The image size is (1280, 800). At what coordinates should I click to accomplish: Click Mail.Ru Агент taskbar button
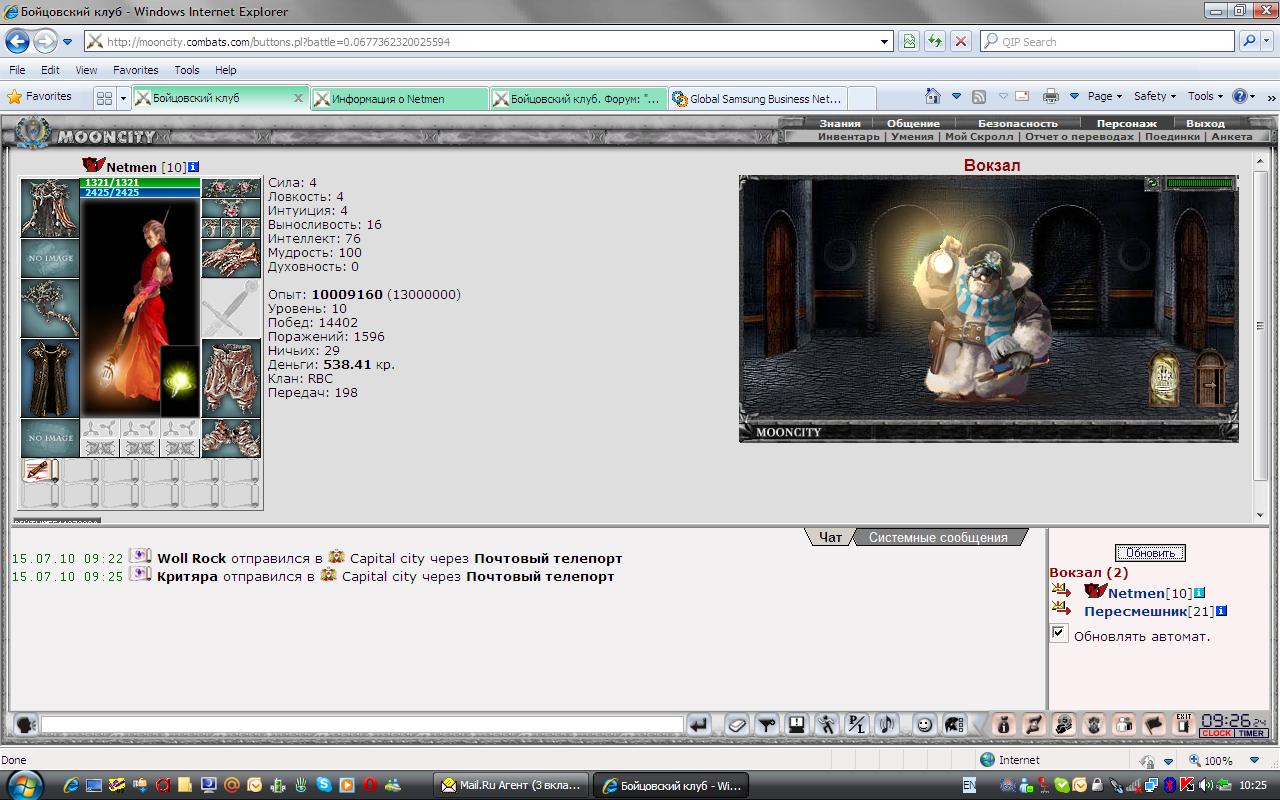(511, 785)
